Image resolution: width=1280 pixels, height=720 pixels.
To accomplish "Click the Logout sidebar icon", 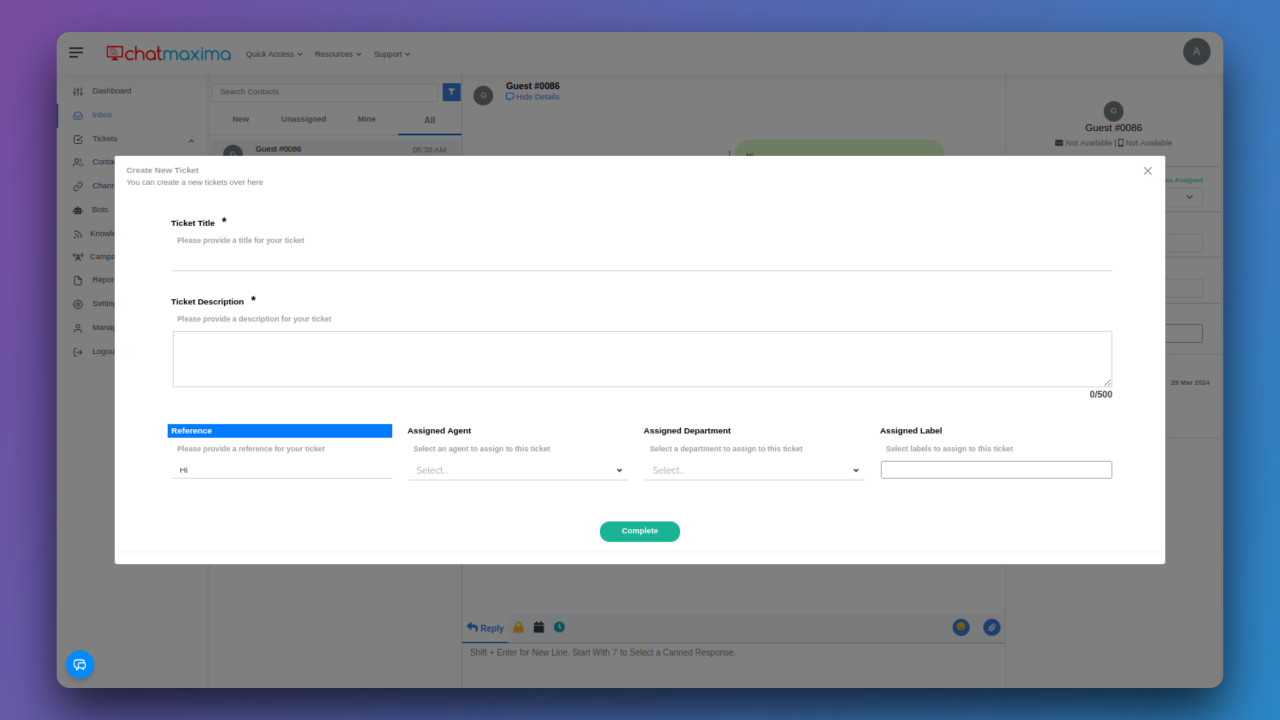I will pos(78,352).
